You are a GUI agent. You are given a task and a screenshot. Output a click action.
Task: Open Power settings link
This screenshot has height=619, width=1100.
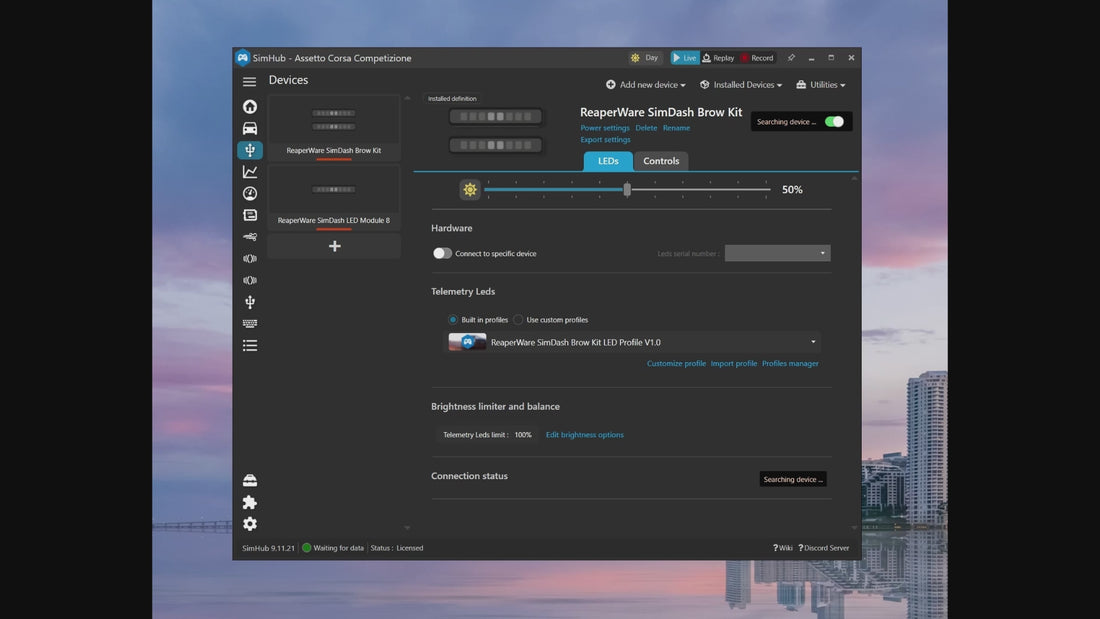coord(605,128)
